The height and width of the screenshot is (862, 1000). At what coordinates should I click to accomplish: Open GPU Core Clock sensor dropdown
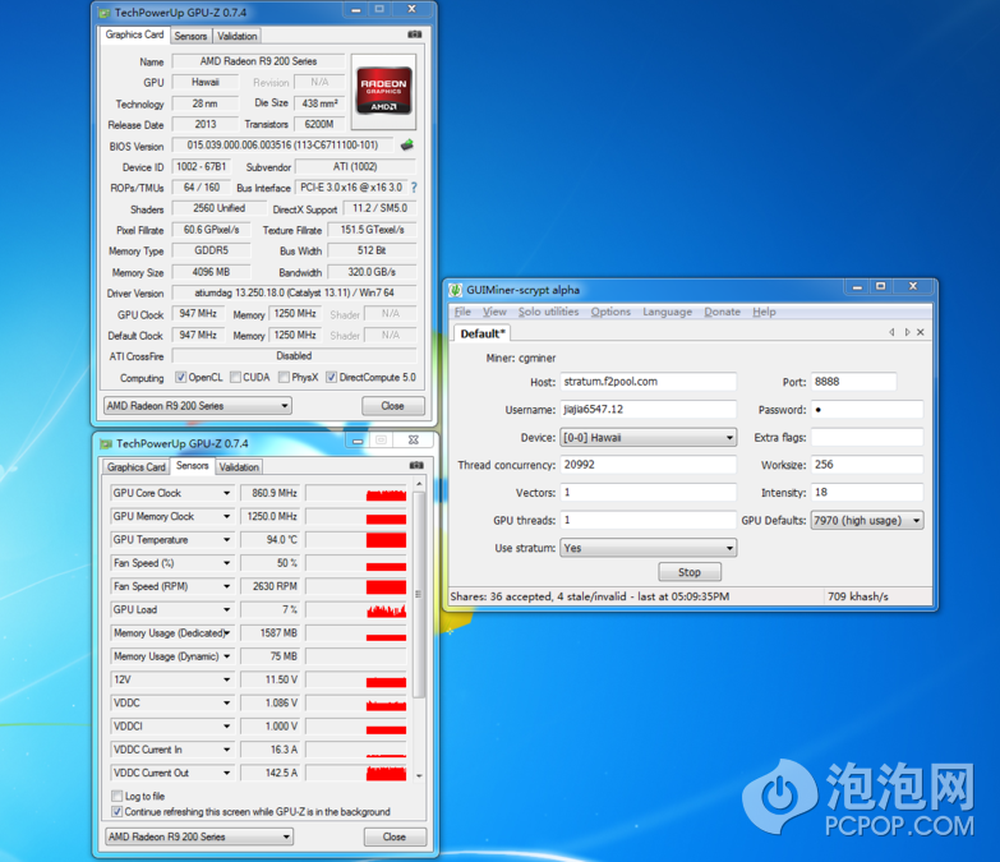point(226,493)
